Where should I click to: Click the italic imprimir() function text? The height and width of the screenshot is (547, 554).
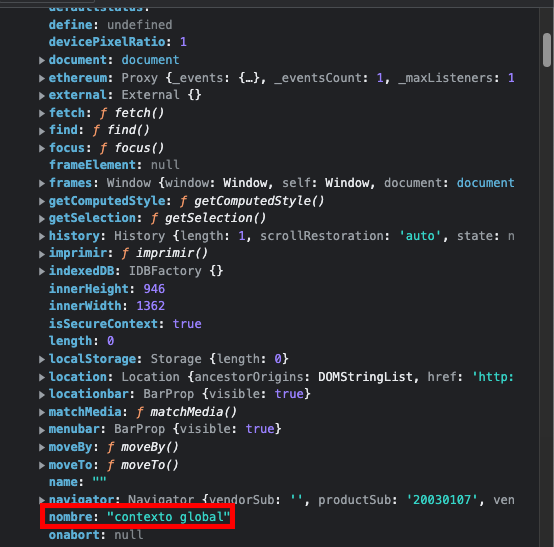(x=172, y=253)
